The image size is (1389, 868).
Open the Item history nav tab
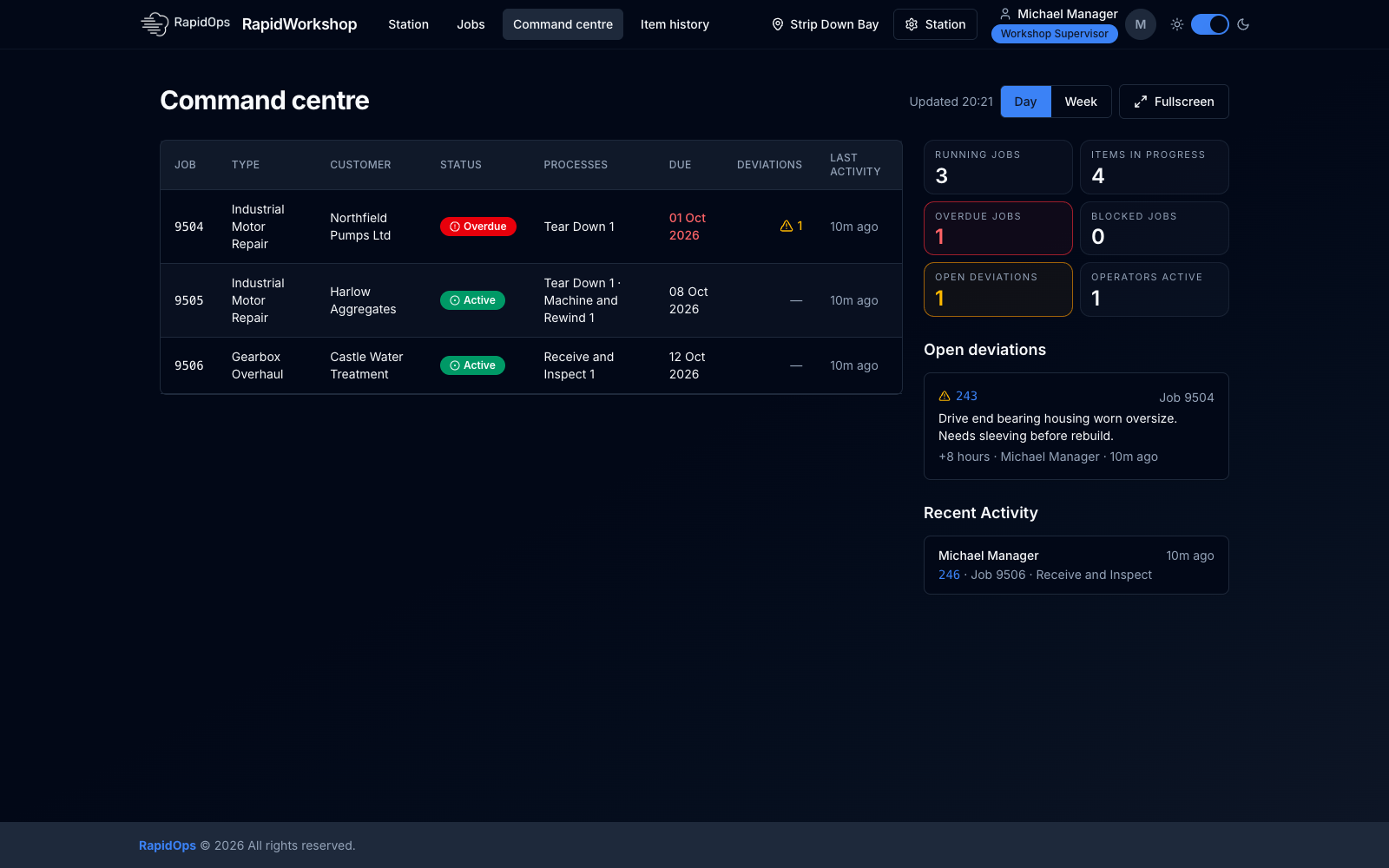tap(675, 24)
